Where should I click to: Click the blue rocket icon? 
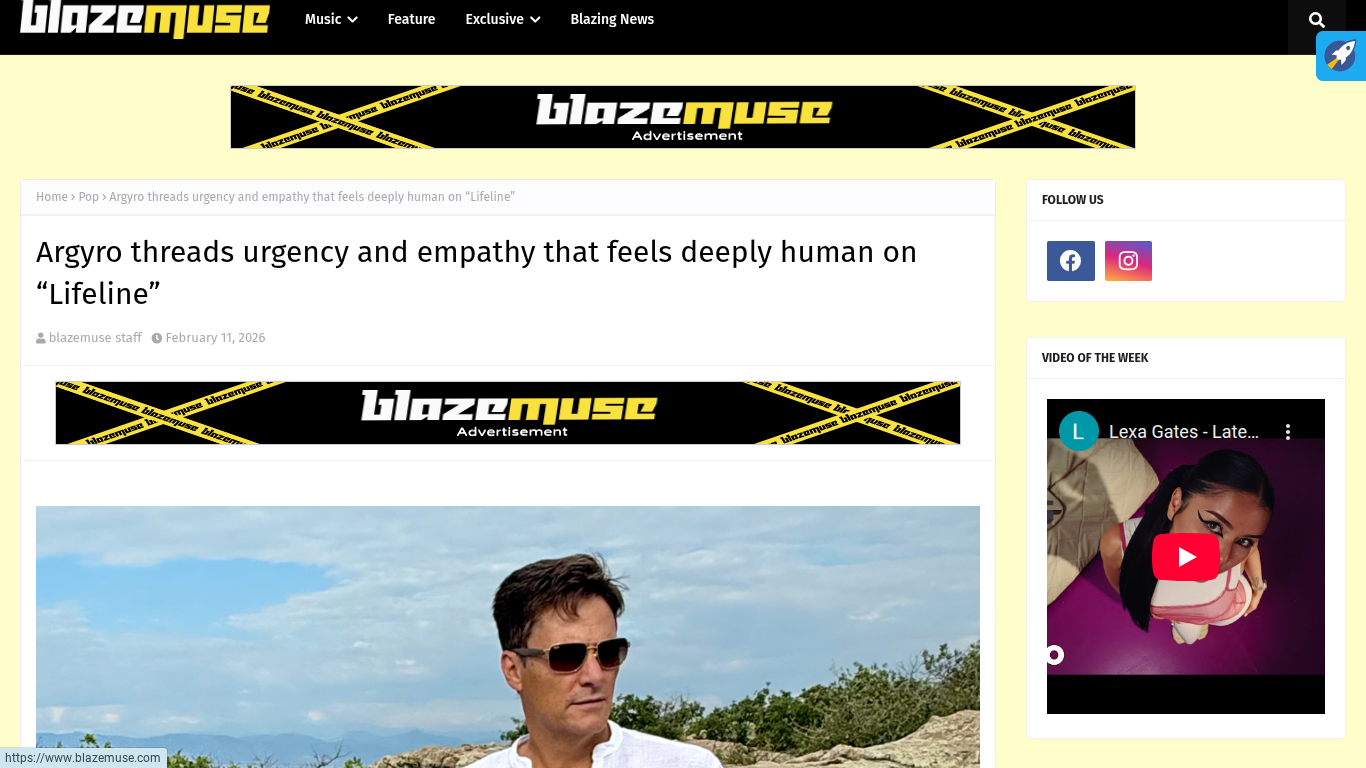pos(1341,56)
